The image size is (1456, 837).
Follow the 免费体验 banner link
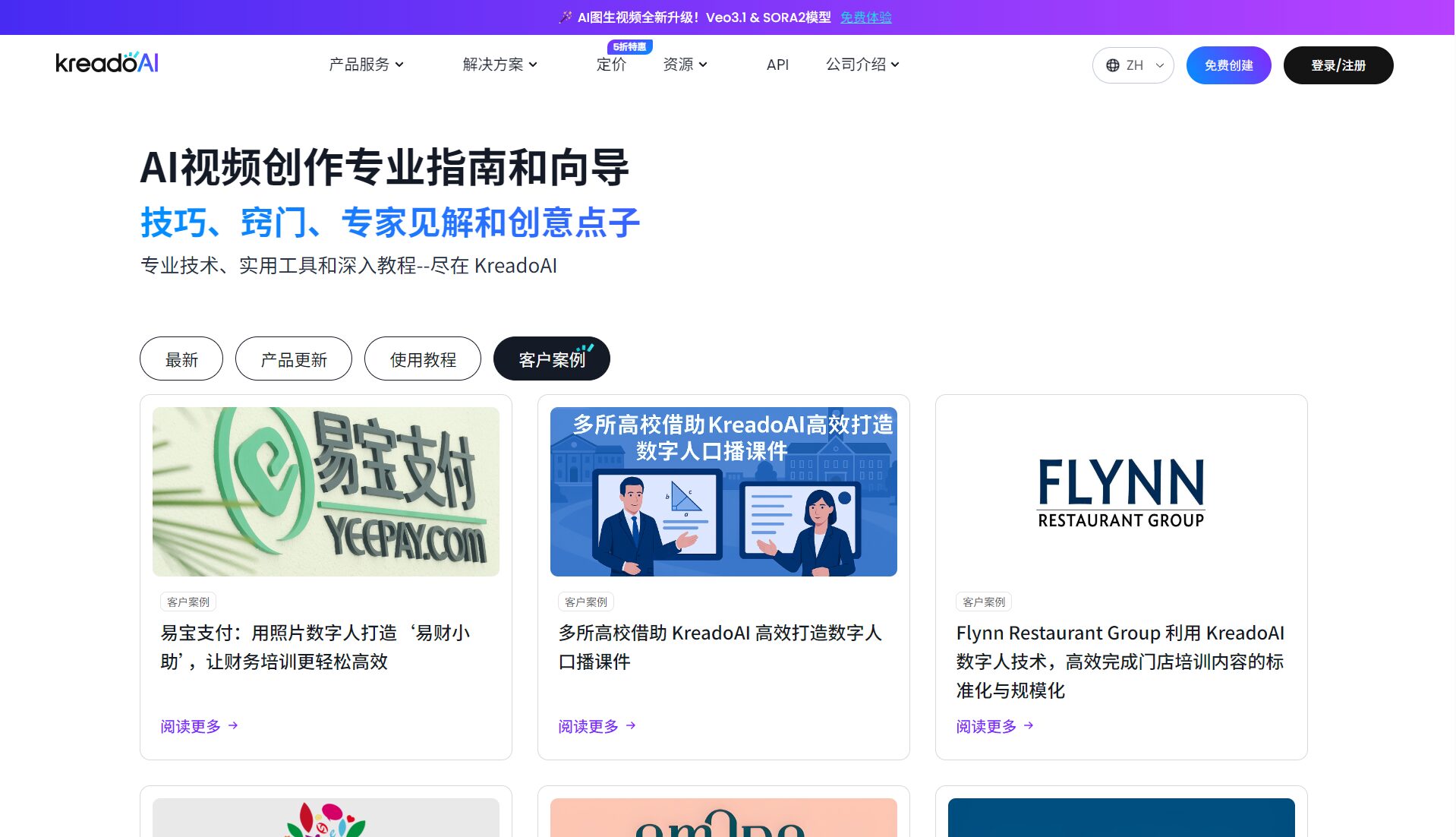[x=865, y=17]
